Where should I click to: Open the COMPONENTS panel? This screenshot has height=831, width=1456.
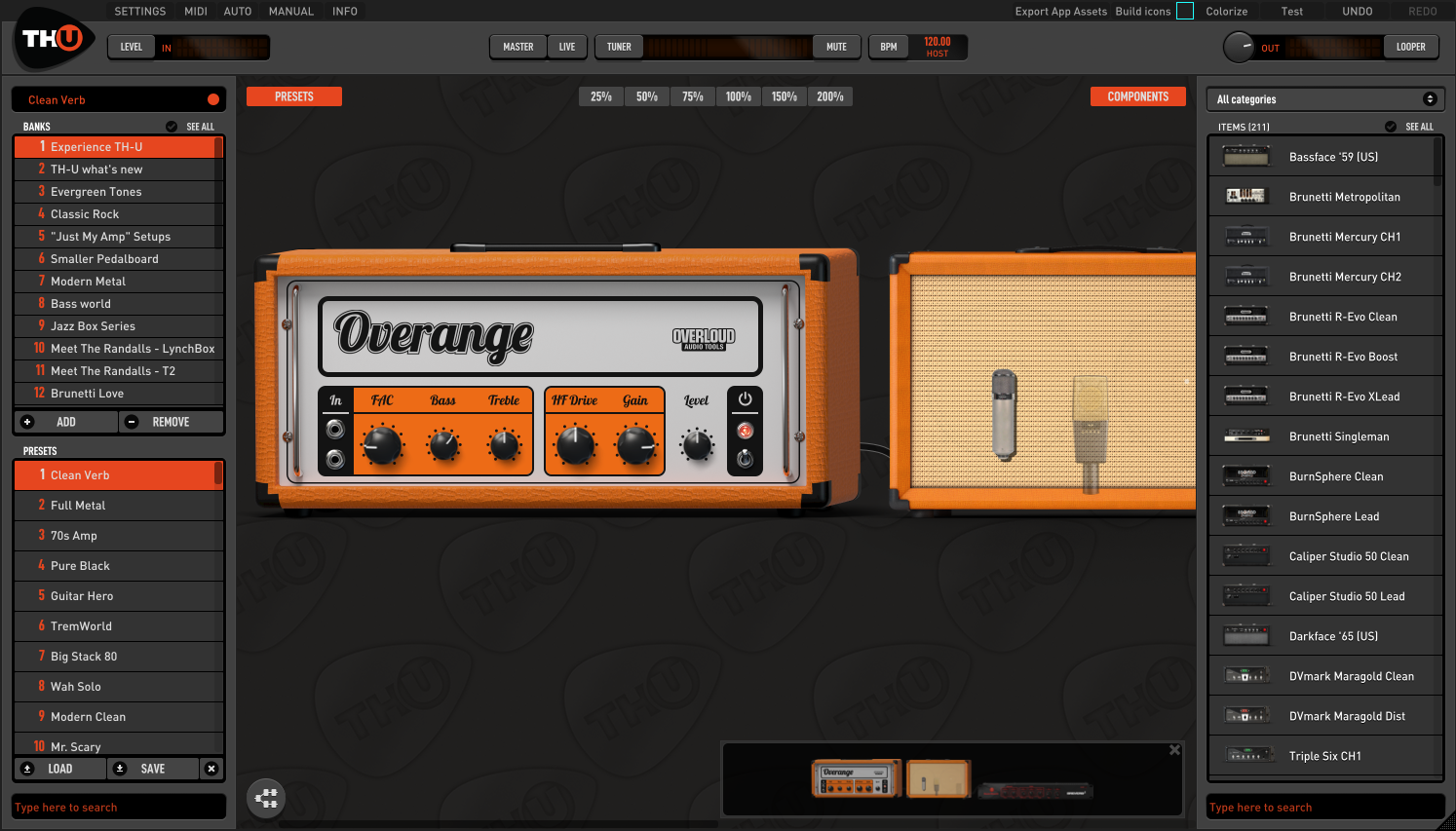pos(1137,95)
